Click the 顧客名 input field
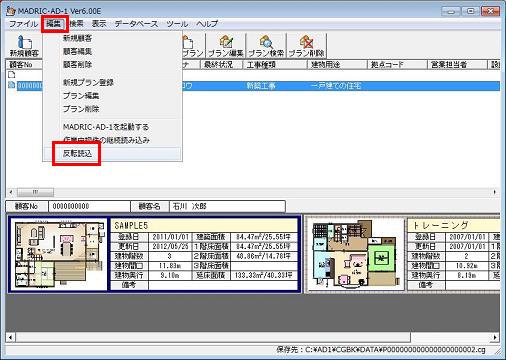The height and width of the screenshot is (360, 506). tap(227, 206)
